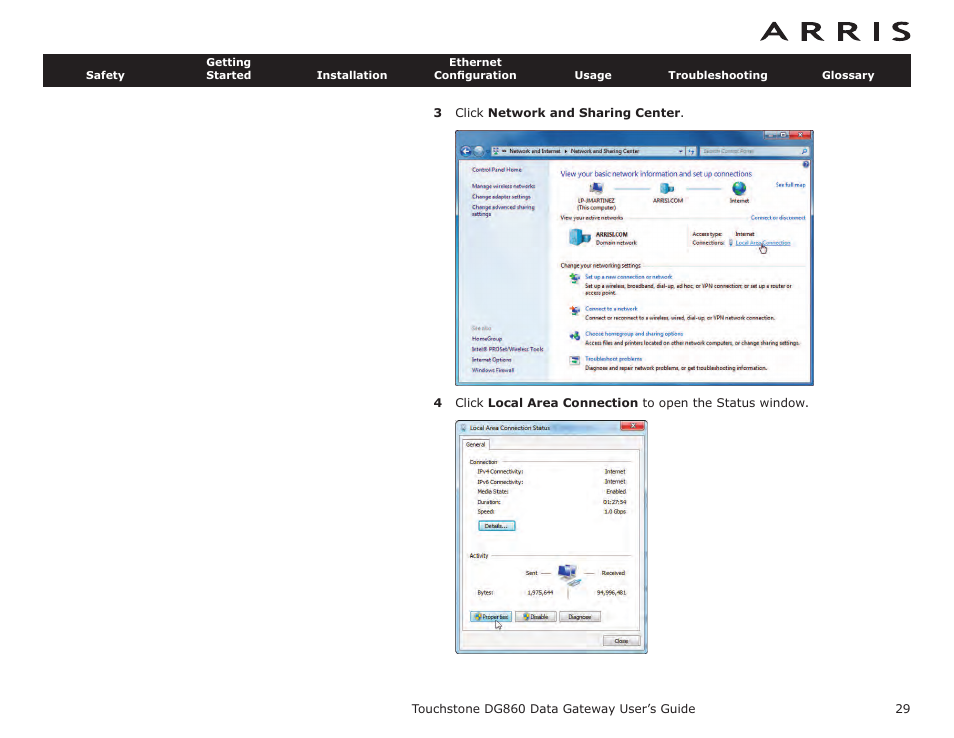Click the Properties button
954x738 pixels.
[490, 616]
